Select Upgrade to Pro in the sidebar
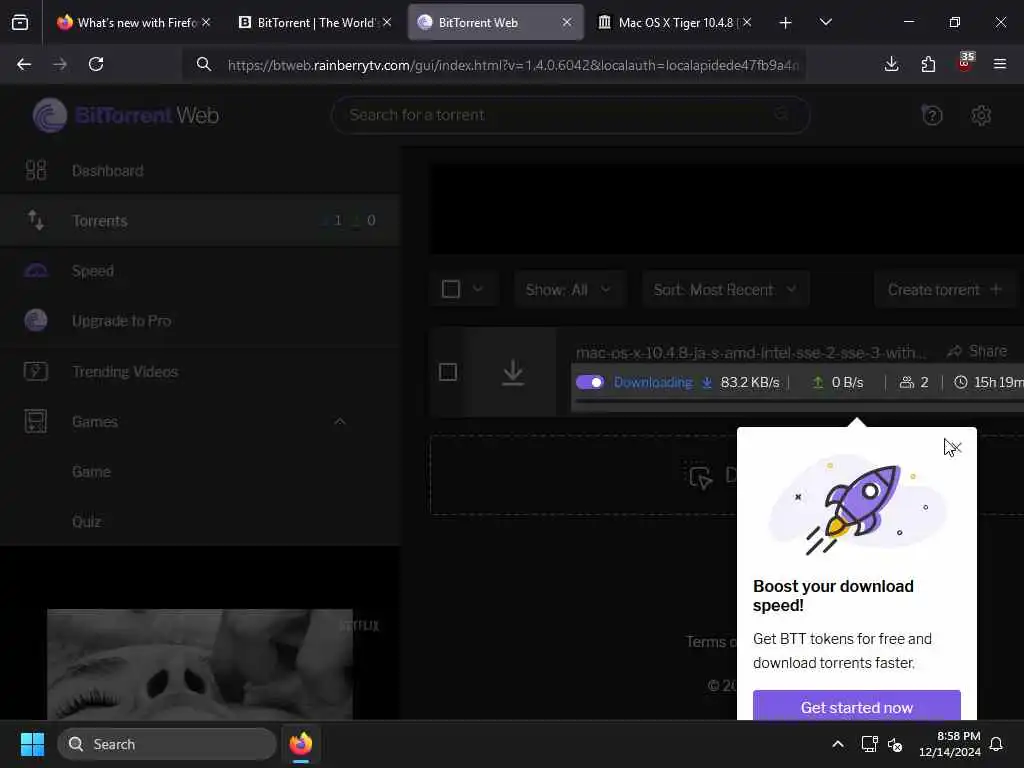The width and height of the screenshot is (1024, 768). point(200,321)
